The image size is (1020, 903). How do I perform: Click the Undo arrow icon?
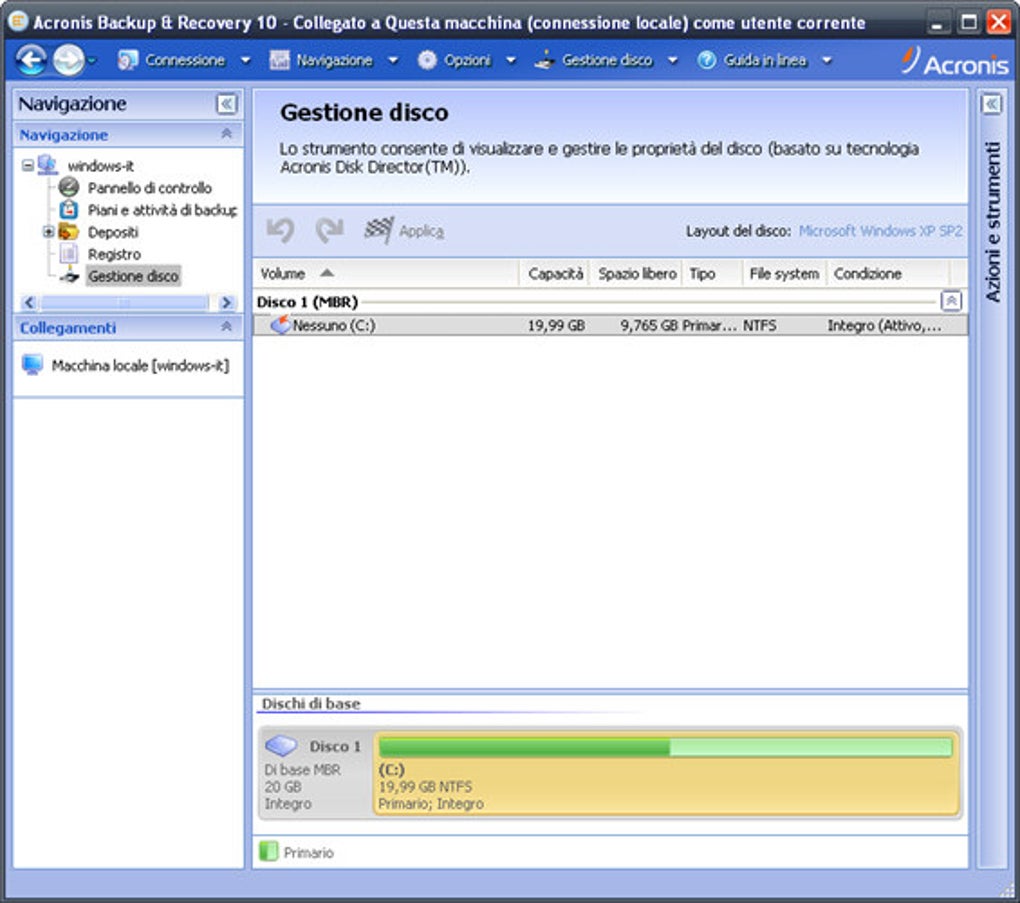283,228
